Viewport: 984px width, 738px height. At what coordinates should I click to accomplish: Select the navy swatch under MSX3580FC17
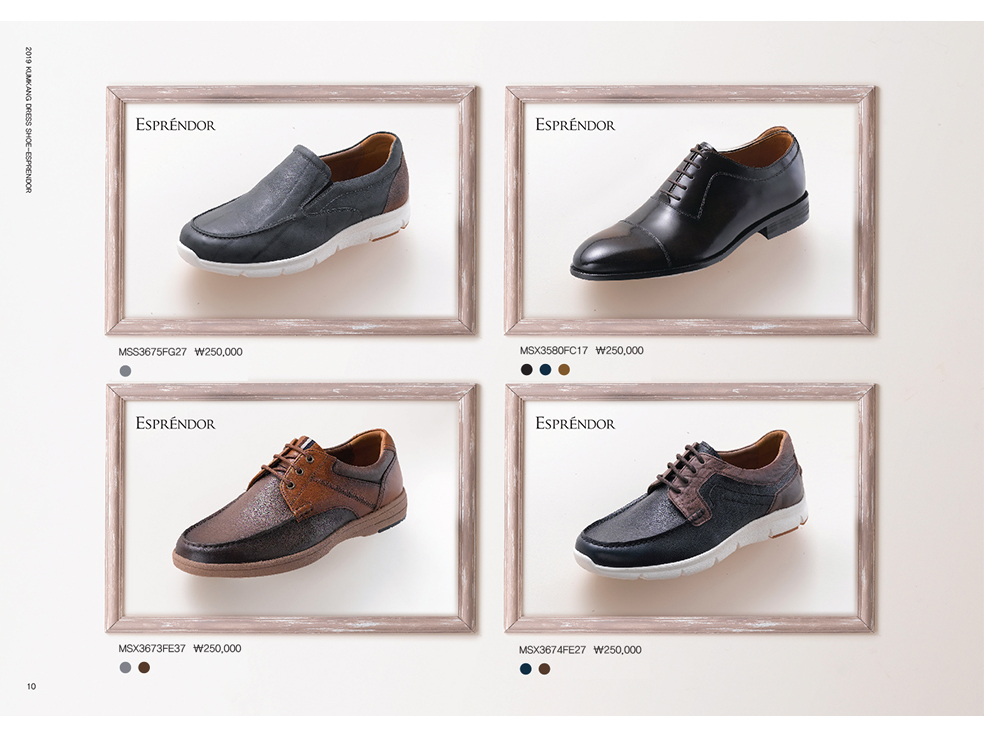pyautogui.click(x=545, y=370)
